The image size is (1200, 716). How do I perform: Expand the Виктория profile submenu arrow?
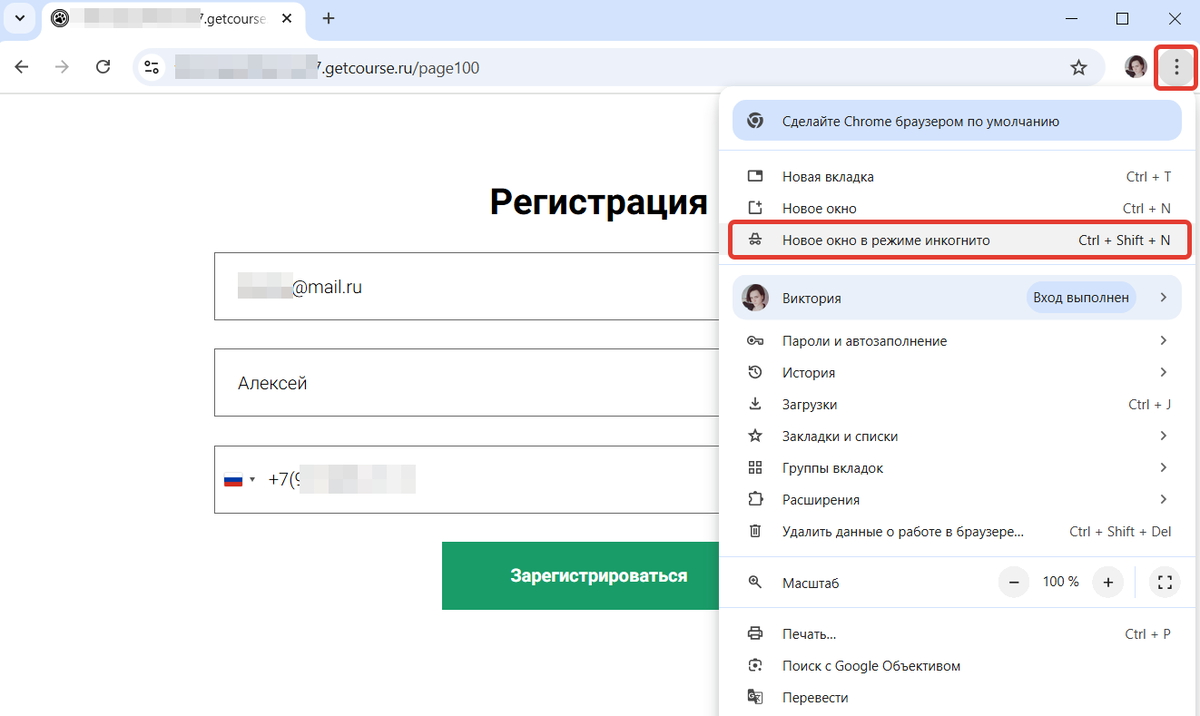click(1163, 297)
